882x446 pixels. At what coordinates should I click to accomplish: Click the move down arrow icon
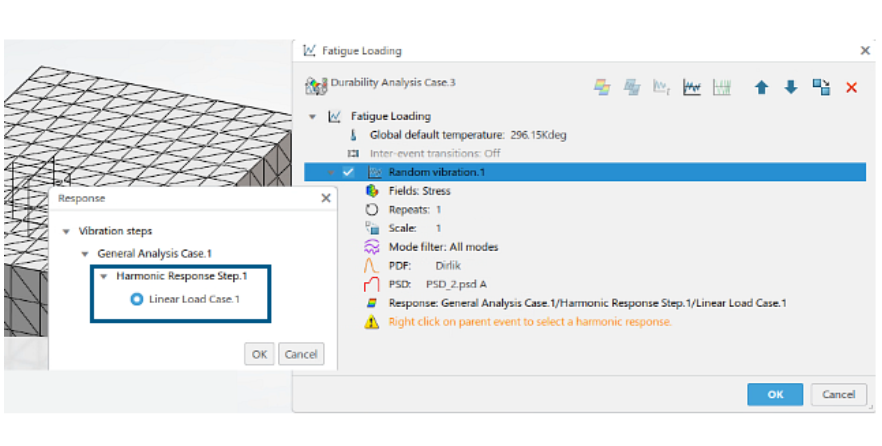[790, 88]
